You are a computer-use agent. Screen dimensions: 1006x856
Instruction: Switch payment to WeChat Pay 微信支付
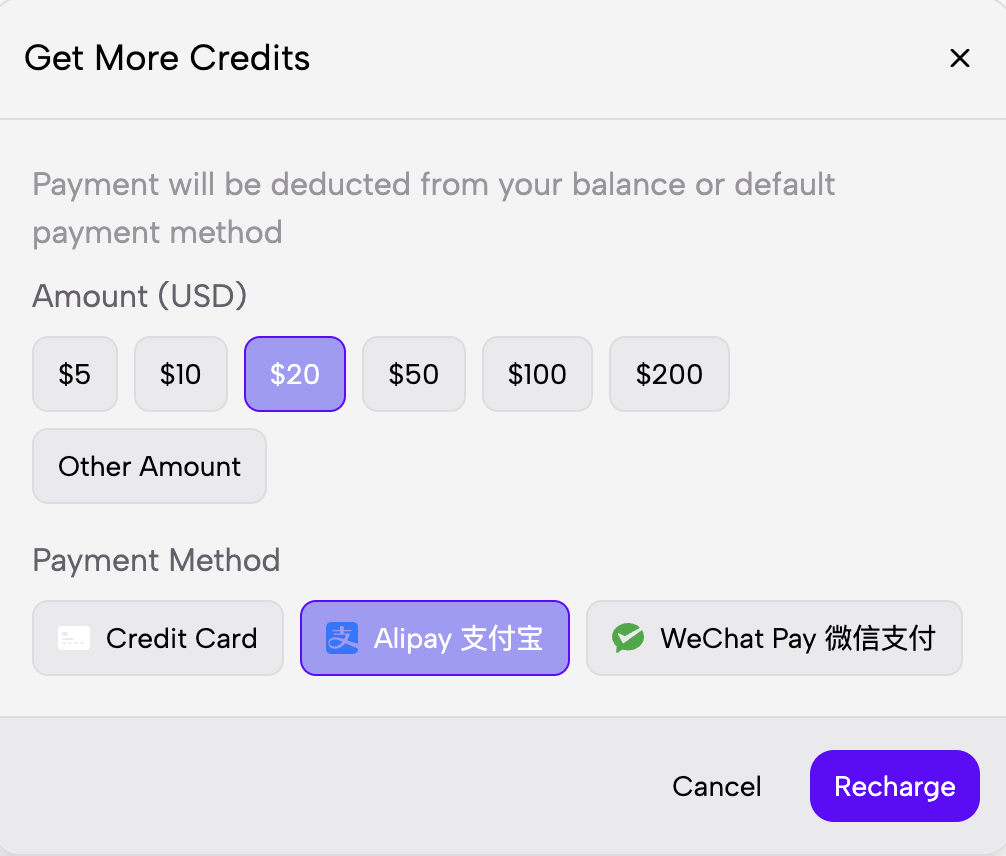(797, 638)
